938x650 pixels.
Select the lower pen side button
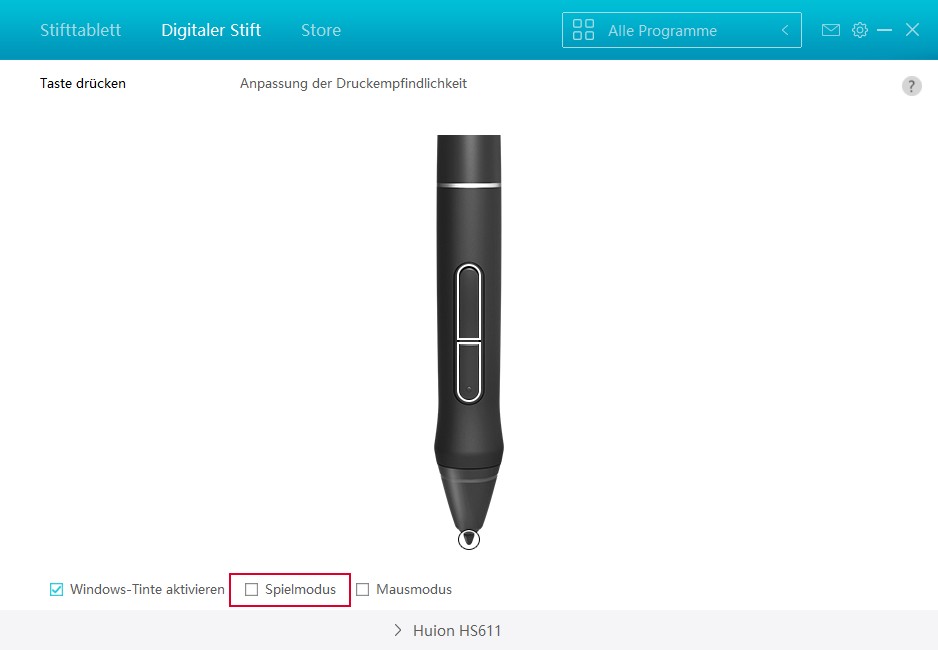pyautogui.click(x=469, y=371)
